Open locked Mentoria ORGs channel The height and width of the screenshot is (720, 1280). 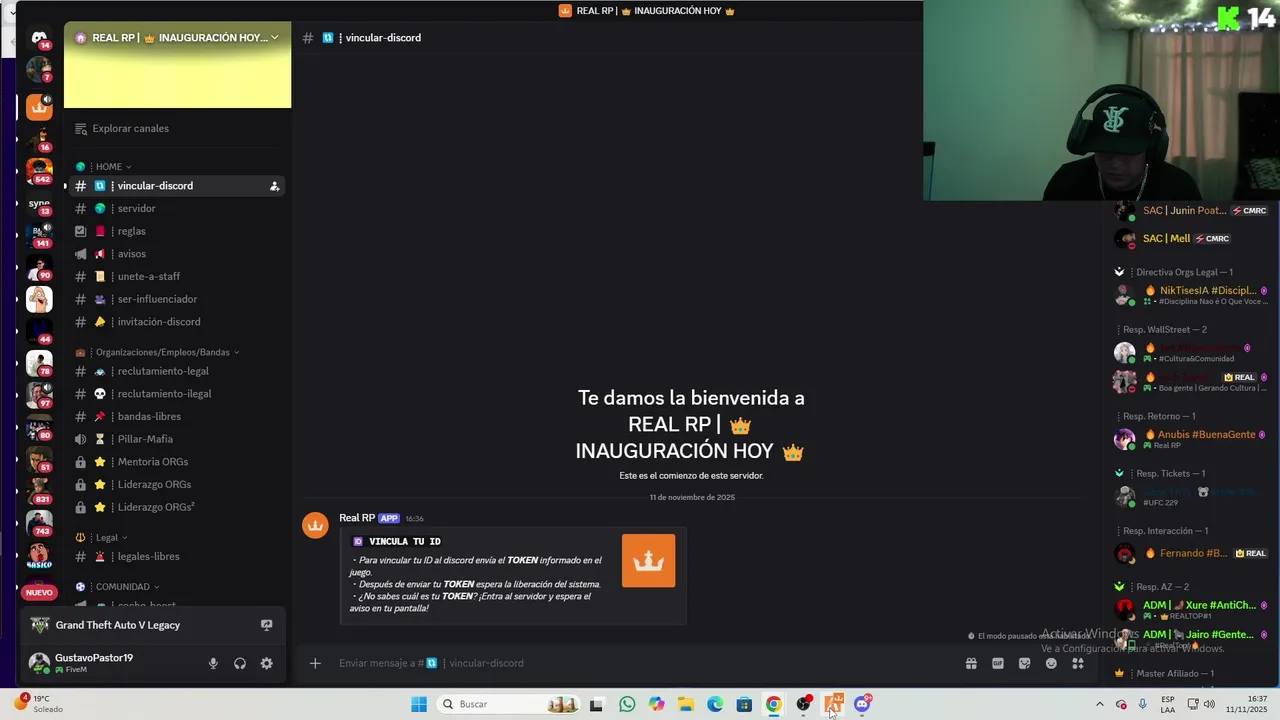pos(177,462)
